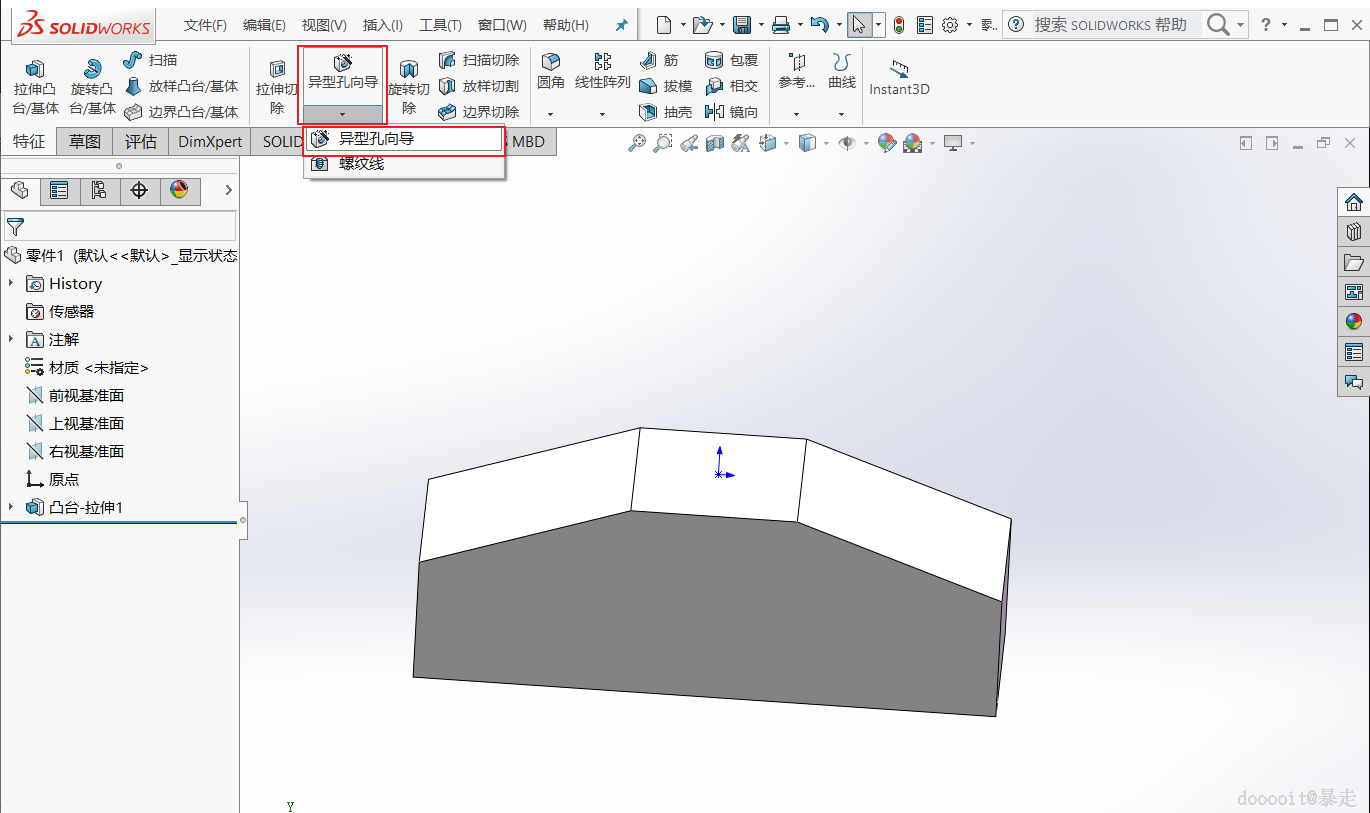Open the DisplayManager appearance tab icon

179,190
